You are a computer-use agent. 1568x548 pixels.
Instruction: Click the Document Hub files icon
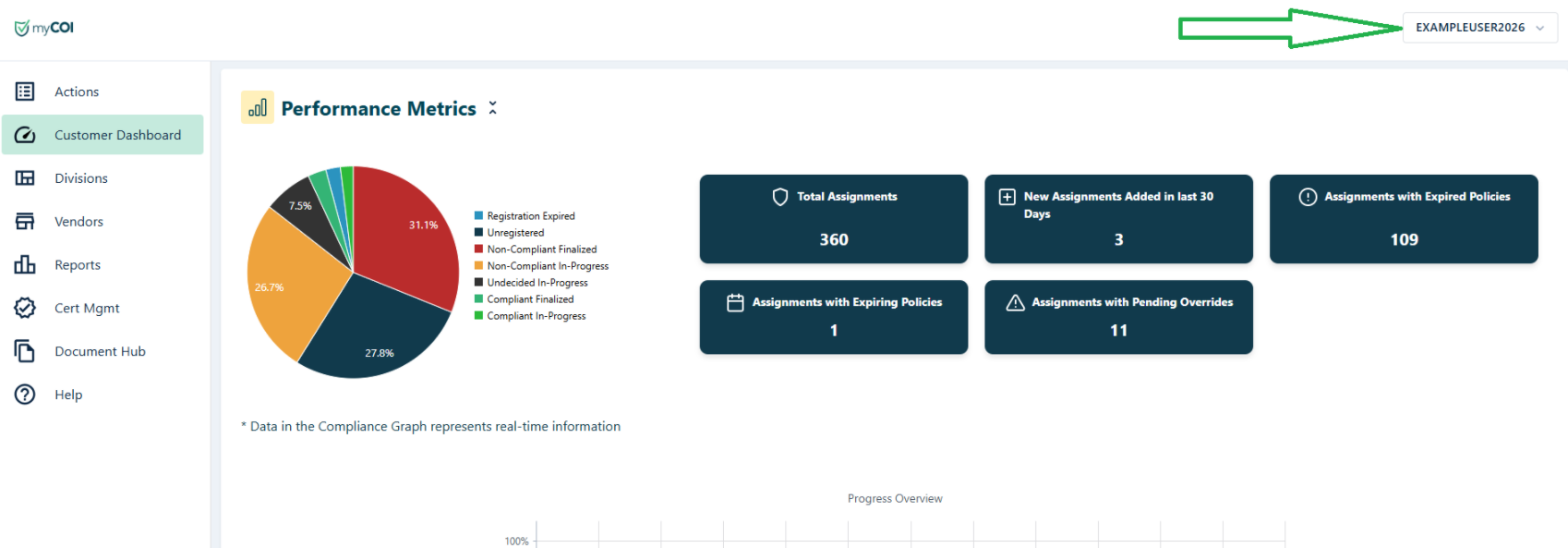click(x=25, y=351)
